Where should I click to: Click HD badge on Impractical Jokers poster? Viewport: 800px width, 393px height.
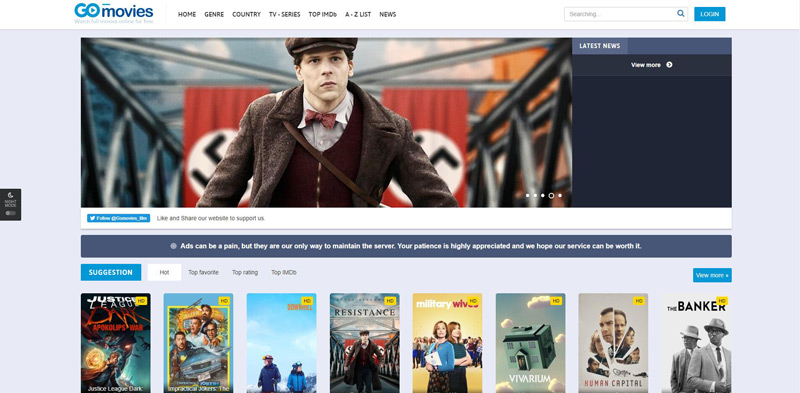pyautogui.click(x=224, y=301)
